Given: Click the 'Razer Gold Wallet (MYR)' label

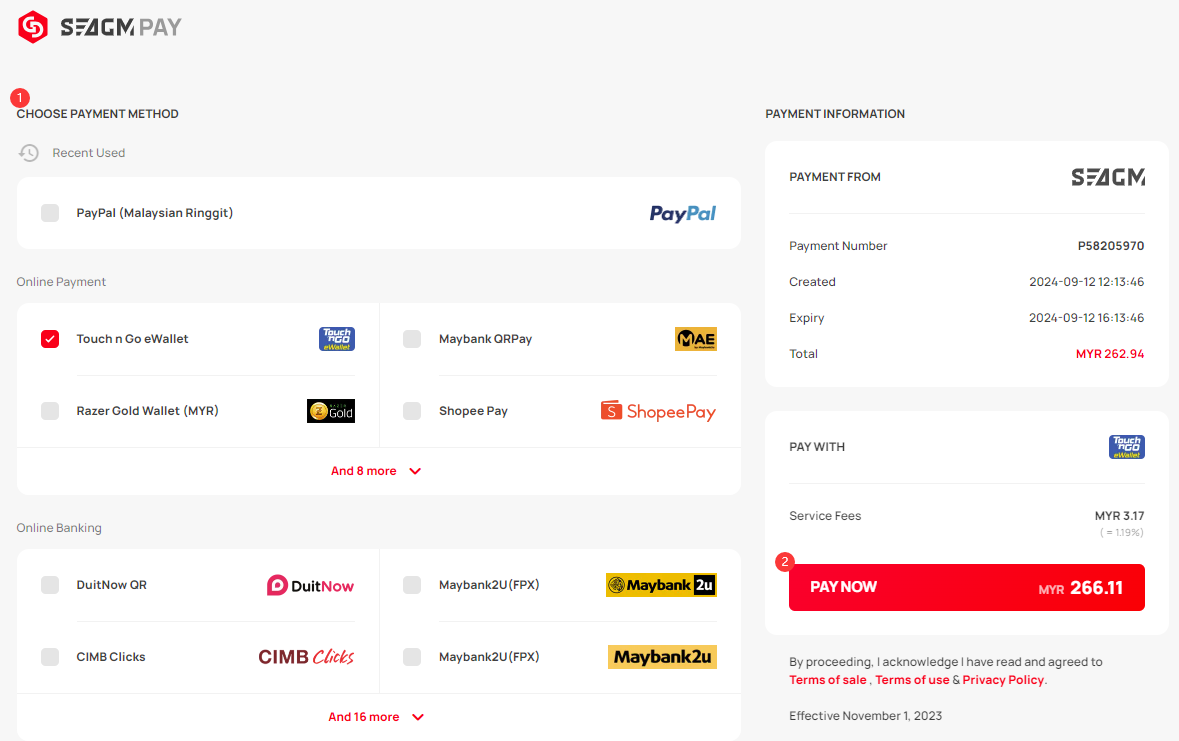Looking at the screenshot, I should 147,411.
